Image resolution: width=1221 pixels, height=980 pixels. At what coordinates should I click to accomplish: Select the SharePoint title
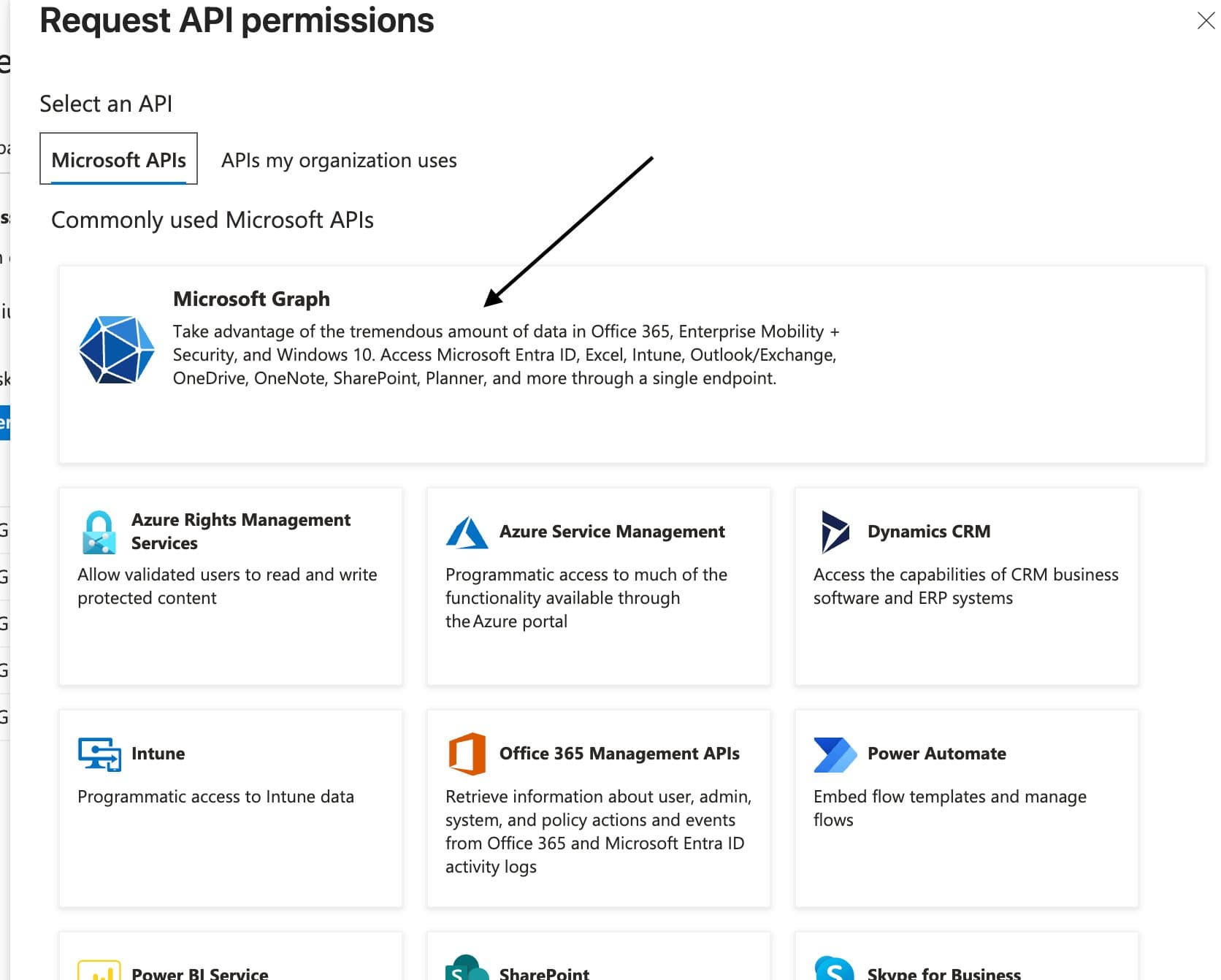point(544,973)
